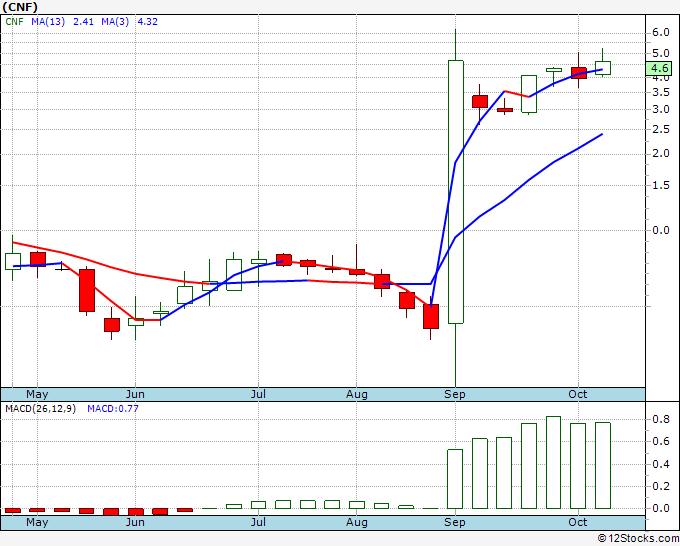Click the tallest MACD histogram bar
The height and width of the screenshot is (546, 680).
pyautogui.click(x=553, y=462)
